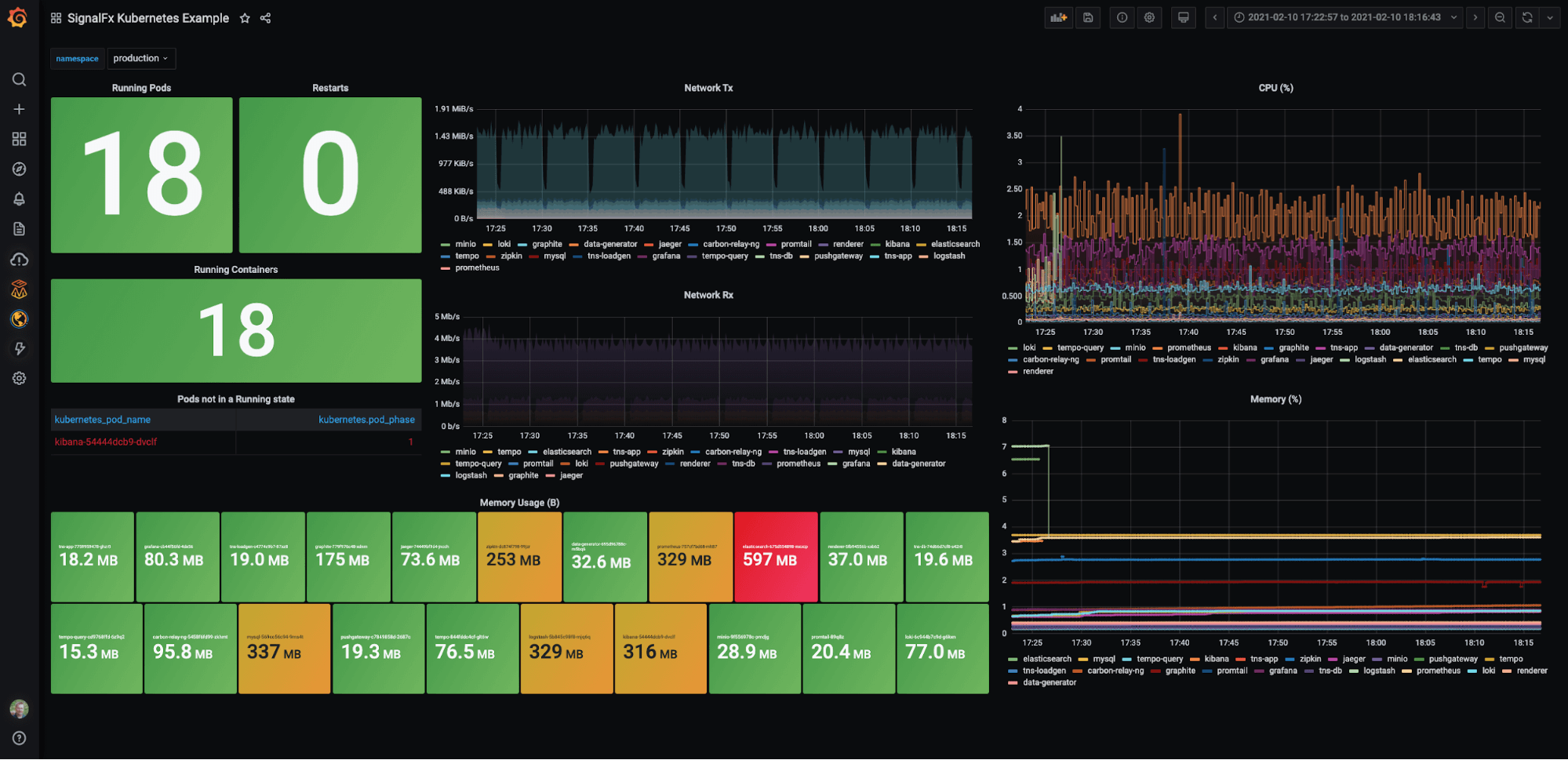Screen dimensions: 1568x760
Task: Select the elasticsearch 597 MB memory cell
Action: click(x=776, y=558)
